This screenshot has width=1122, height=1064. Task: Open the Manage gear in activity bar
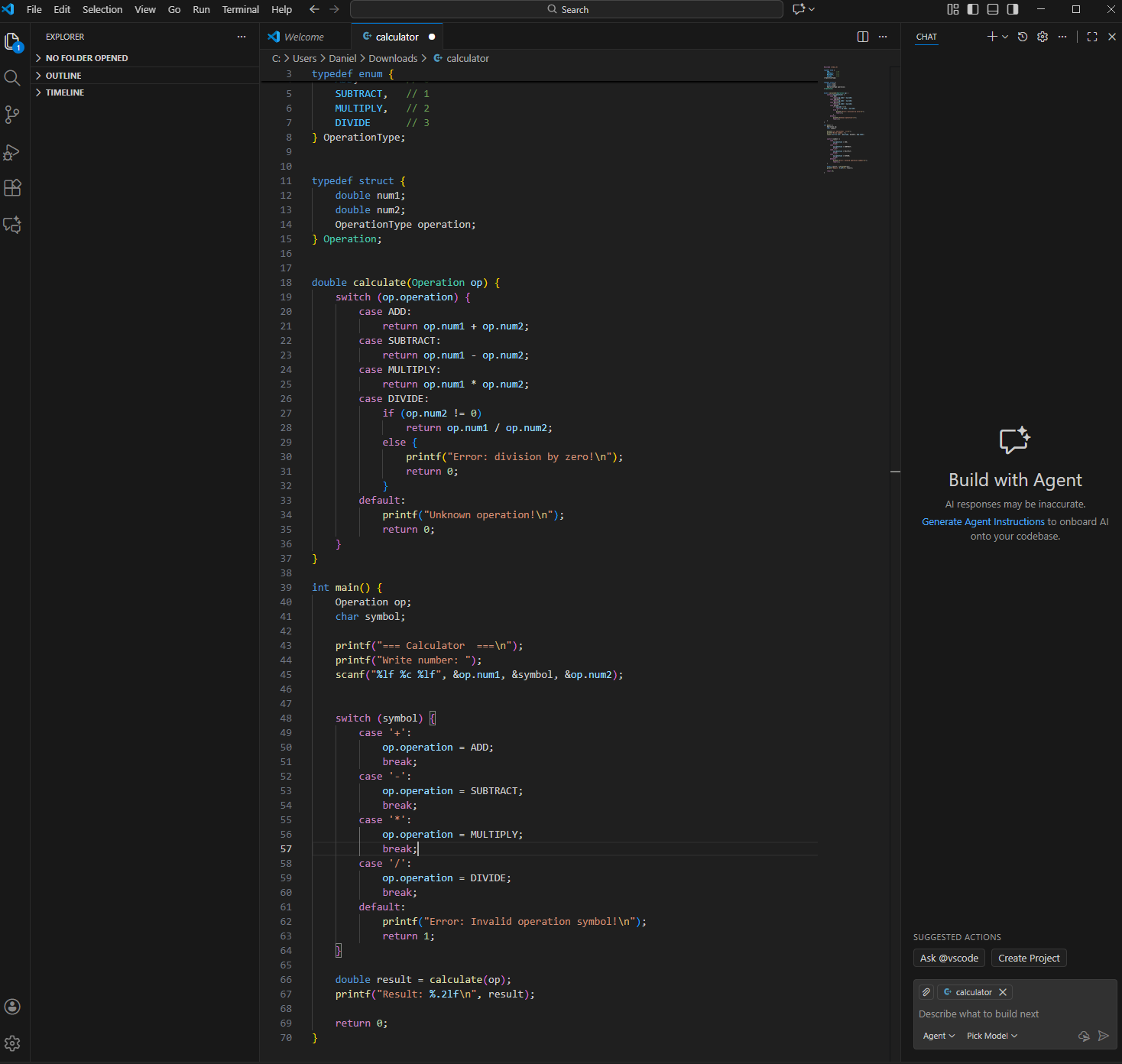[x=12, y=1043]
